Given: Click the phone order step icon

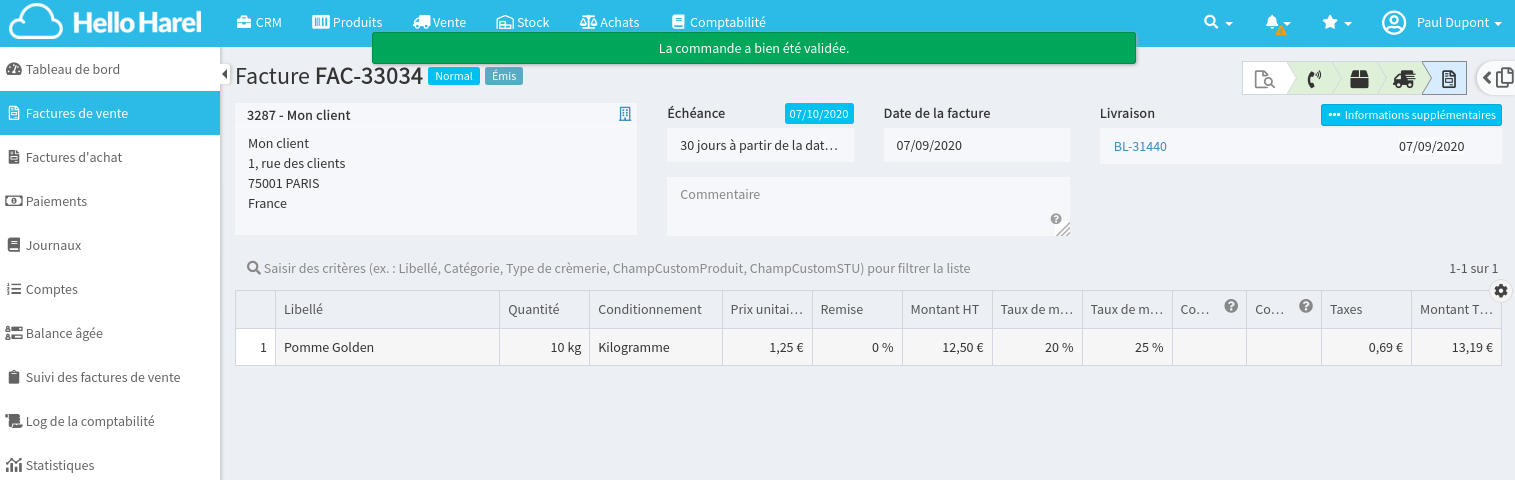Looking at the screenshot, I should [x=1314, y=79].
